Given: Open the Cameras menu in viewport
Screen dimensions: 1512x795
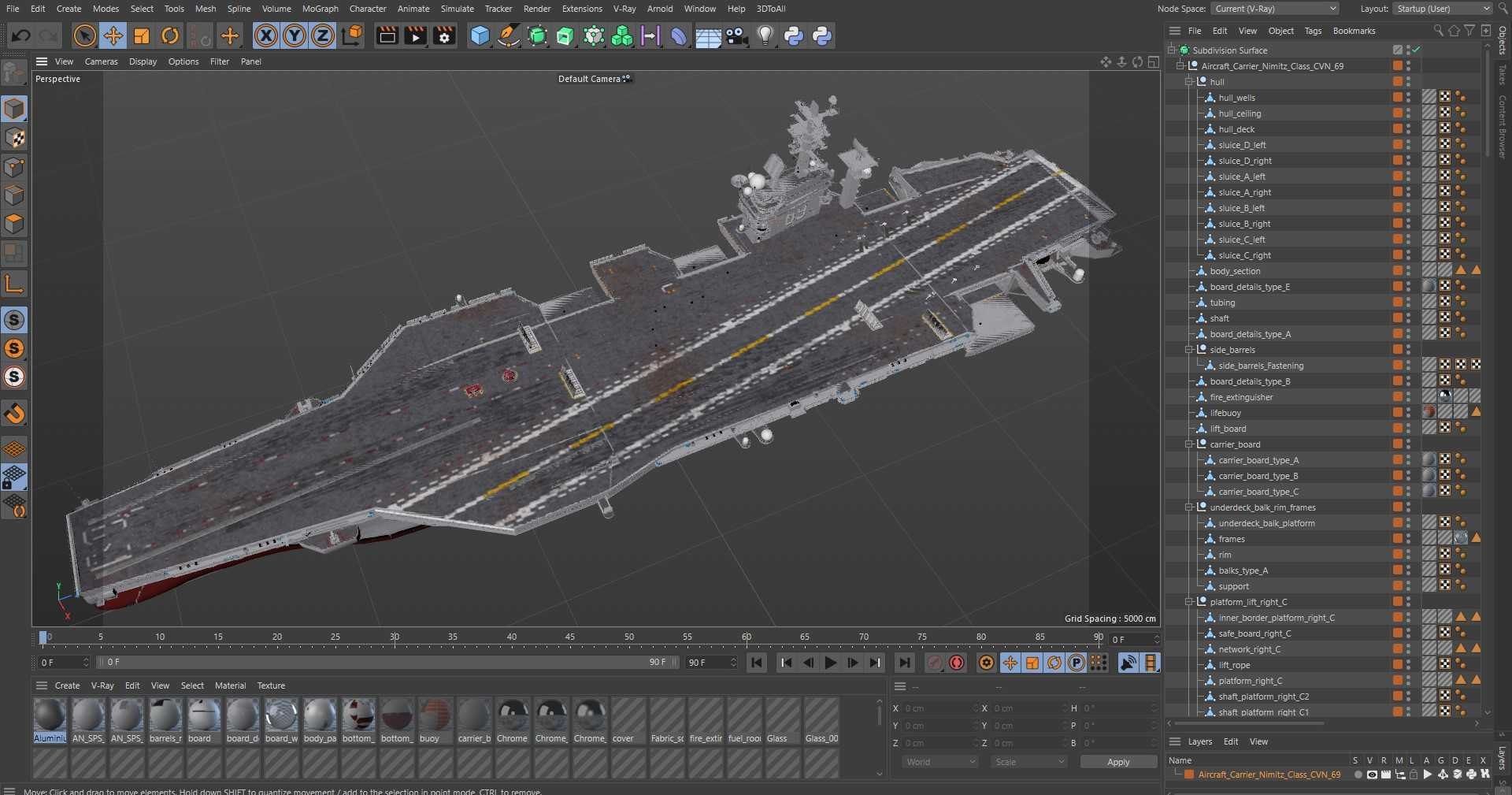Looking at the screenshot, I should [101, 61].
